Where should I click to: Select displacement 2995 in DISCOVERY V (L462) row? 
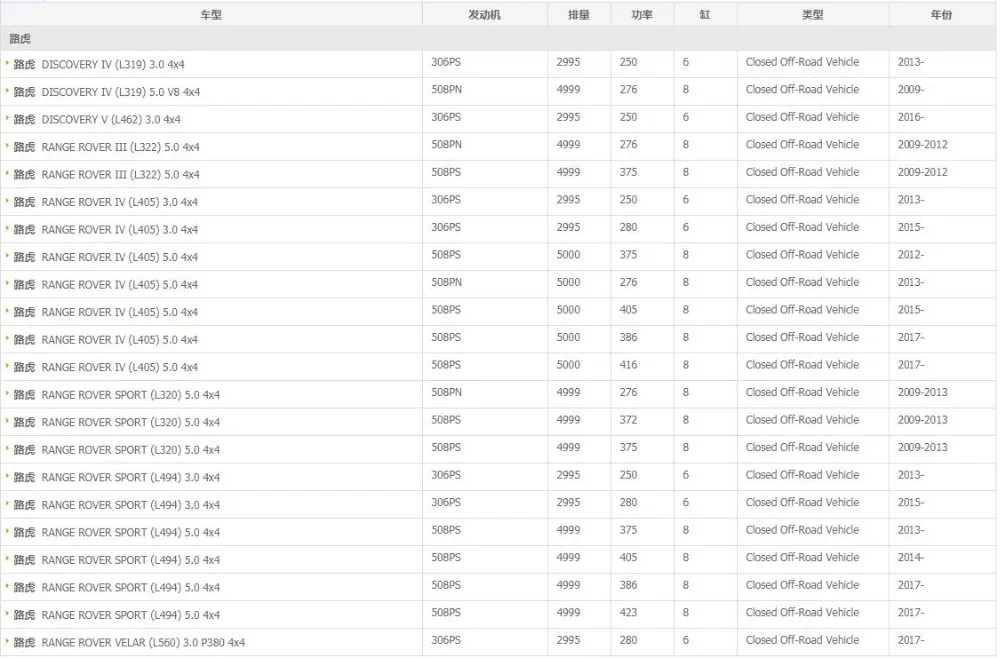568,117
